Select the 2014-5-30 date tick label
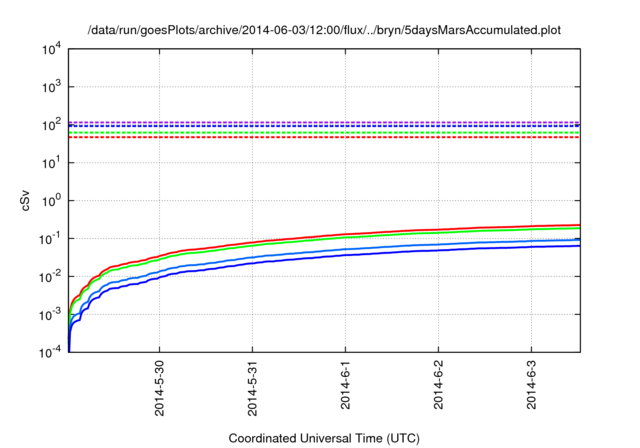This screenshot has width=640, height=448. 161,385
